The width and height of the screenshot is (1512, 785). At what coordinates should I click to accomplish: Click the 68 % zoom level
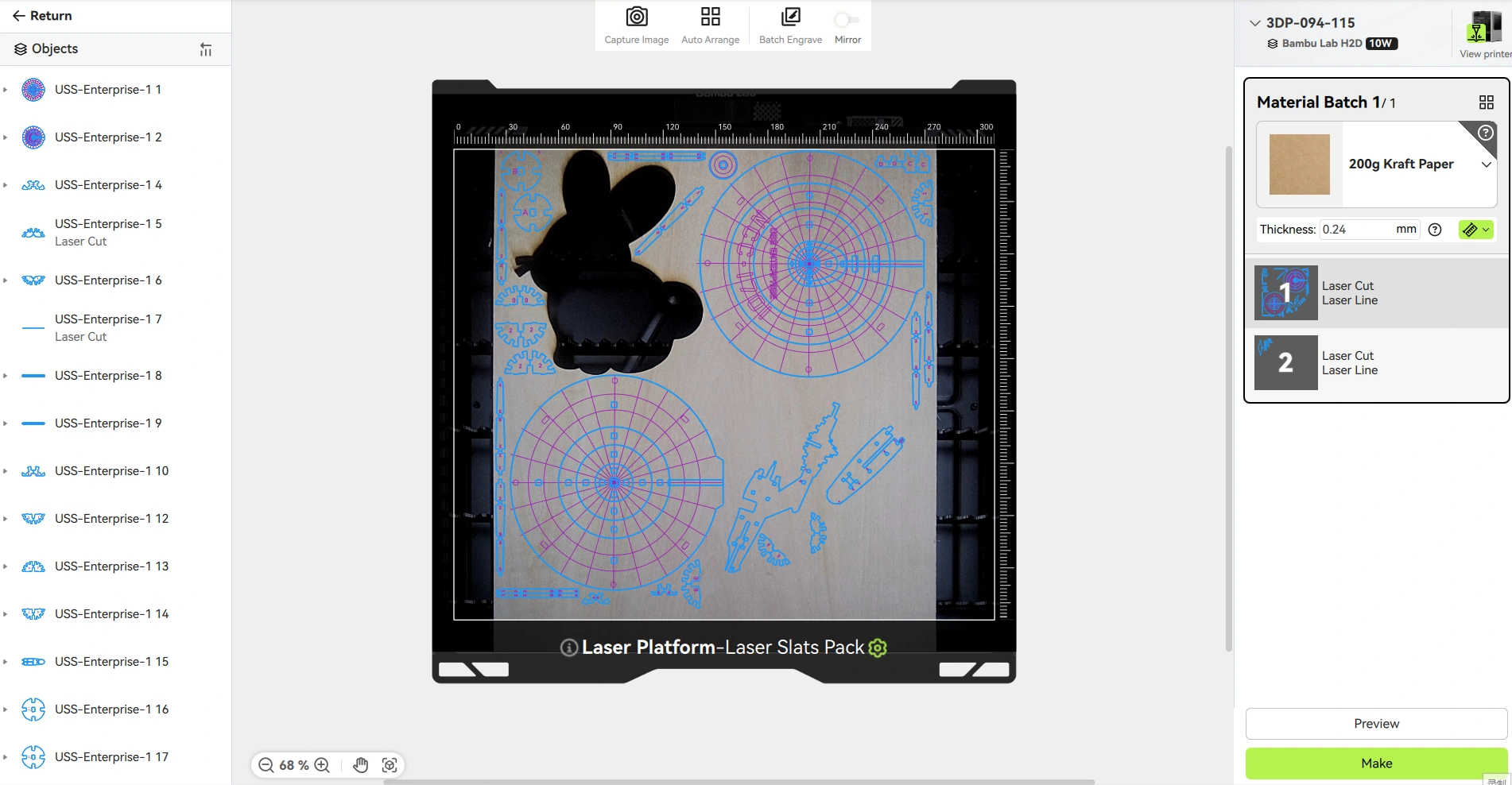(x=294, y=765)
